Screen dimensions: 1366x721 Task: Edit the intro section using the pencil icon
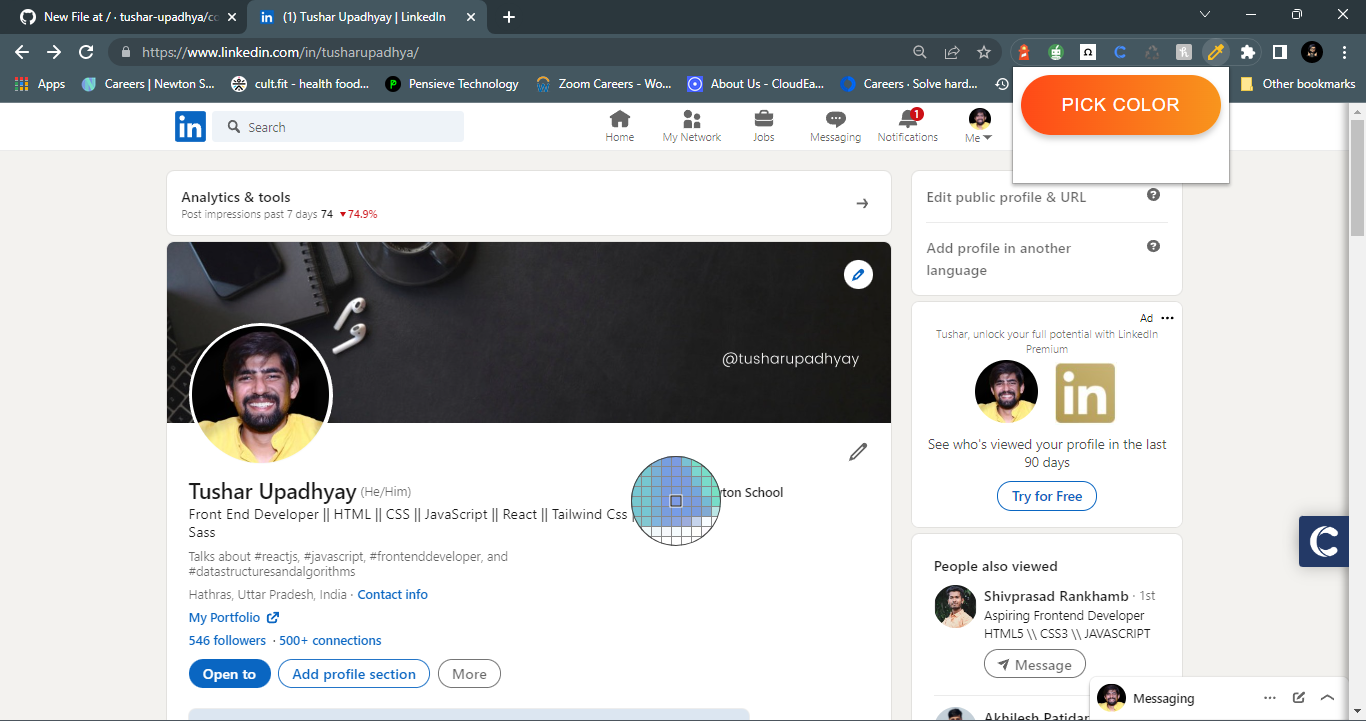pyautogui.click(x=857, y=452)
